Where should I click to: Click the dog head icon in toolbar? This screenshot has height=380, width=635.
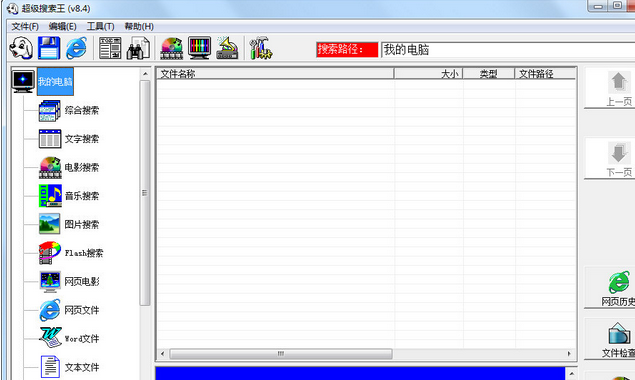[x=21, y=48]
